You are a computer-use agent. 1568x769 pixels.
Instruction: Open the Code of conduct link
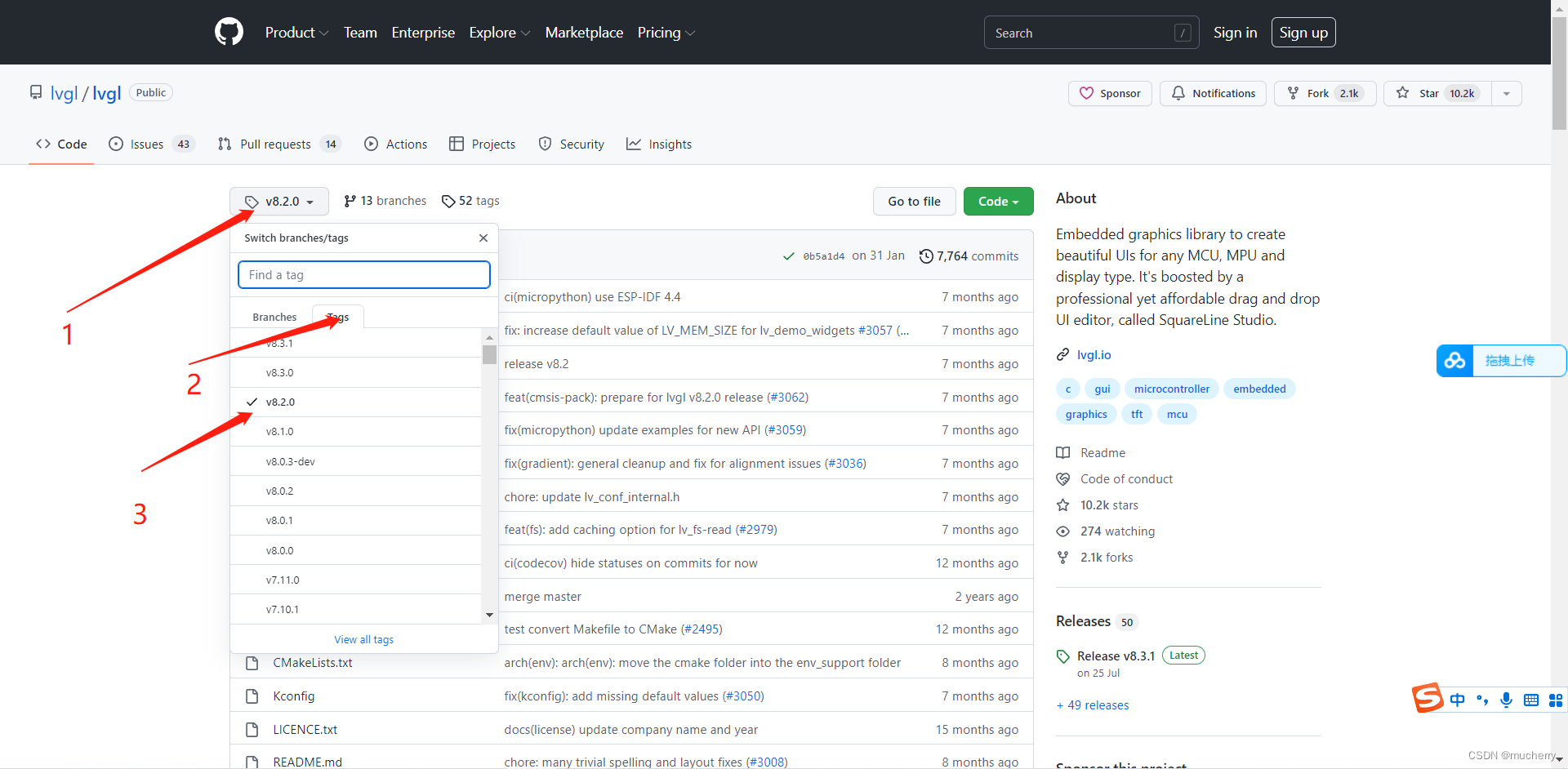click(1115, 478)
